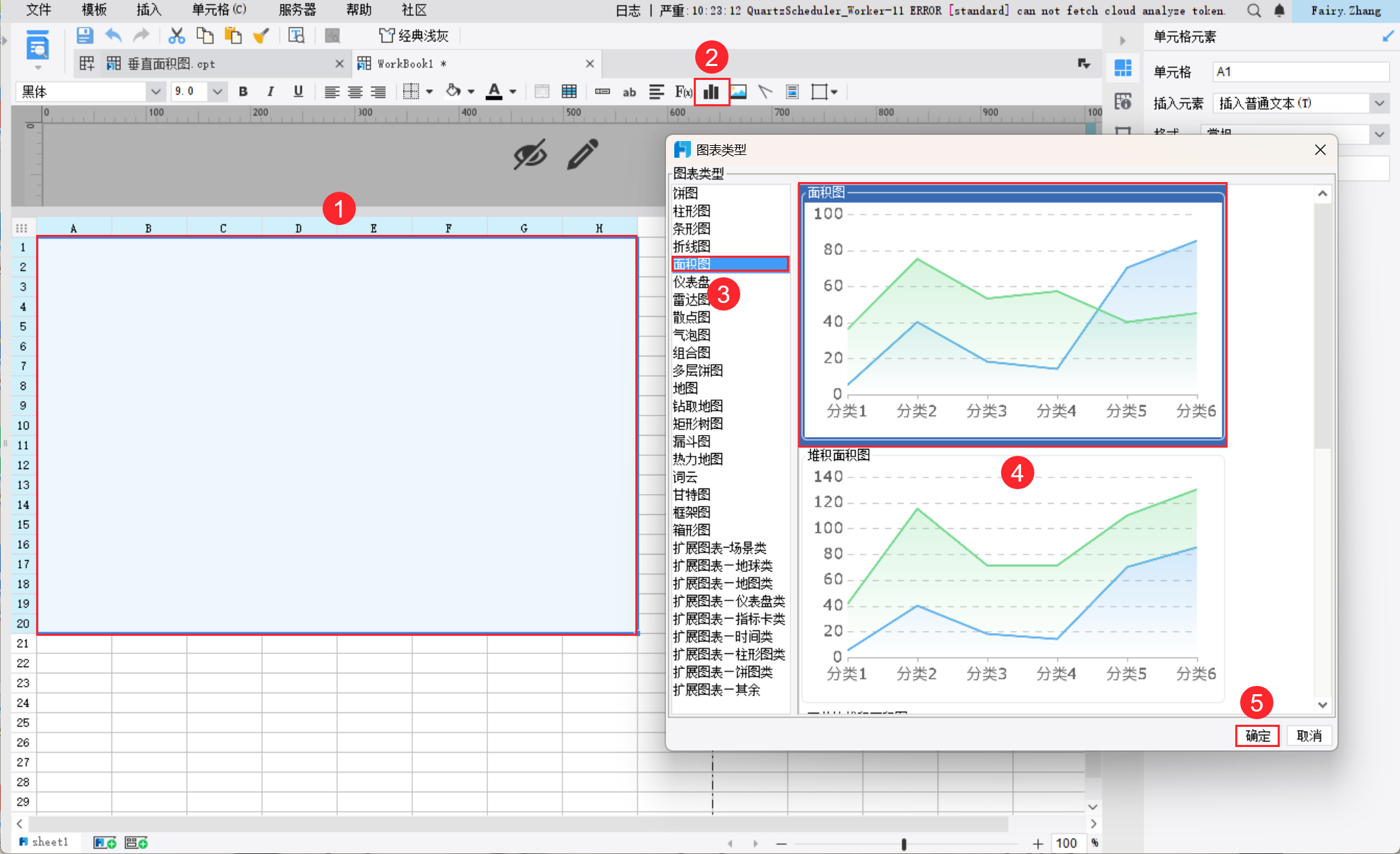Click the Bold B icon

click(x=243, y=92)
